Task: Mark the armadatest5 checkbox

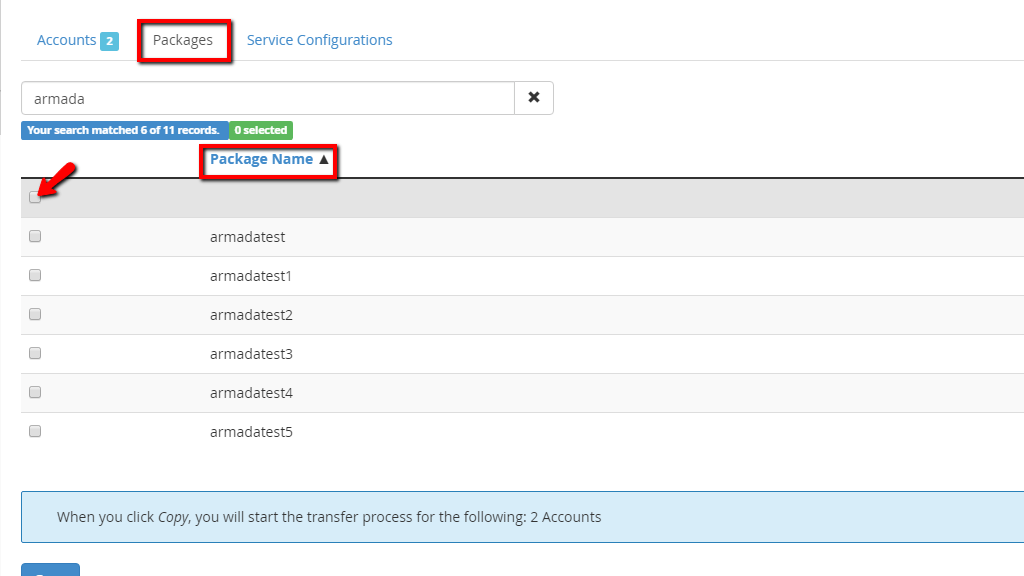Action: click(x=35, y=431)
